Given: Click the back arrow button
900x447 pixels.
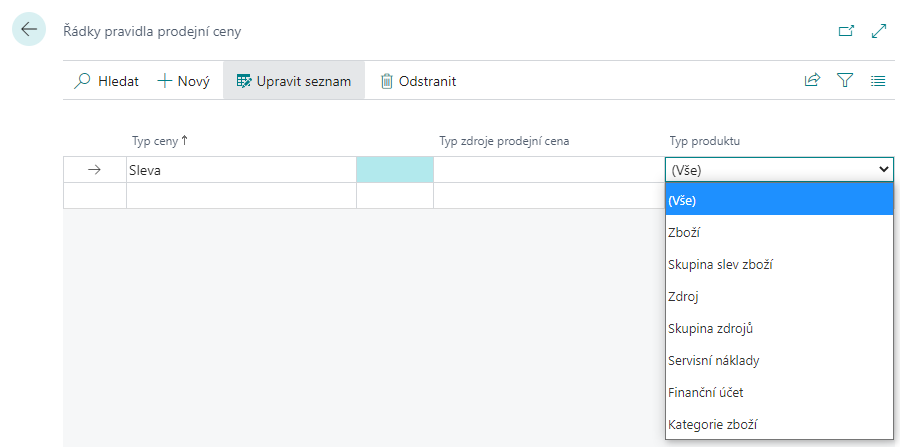Looking at the screenshot, I should (x=28, y=30).
